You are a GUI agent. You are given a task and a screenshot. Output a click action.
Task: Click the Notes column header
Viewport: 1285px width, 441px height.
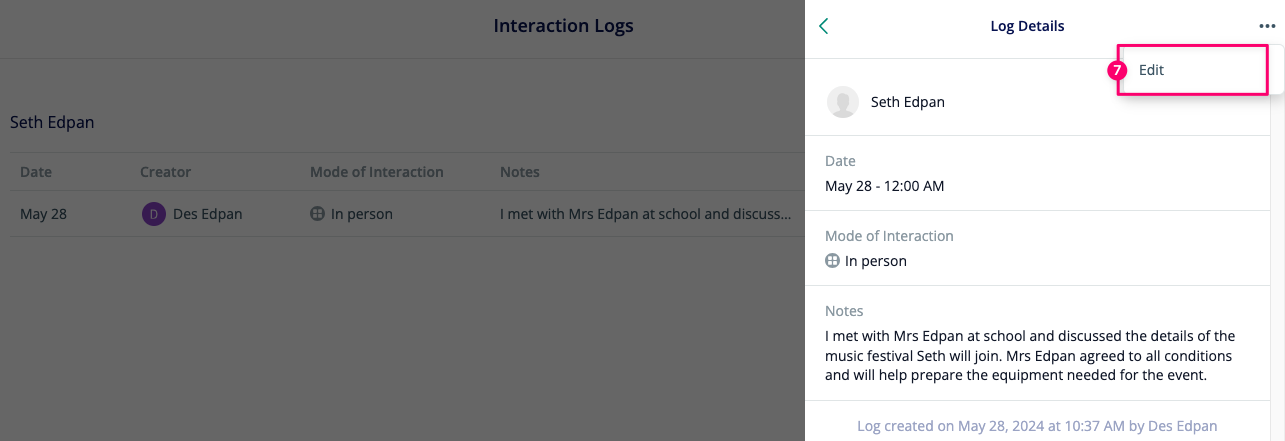[x=520, y=172]
